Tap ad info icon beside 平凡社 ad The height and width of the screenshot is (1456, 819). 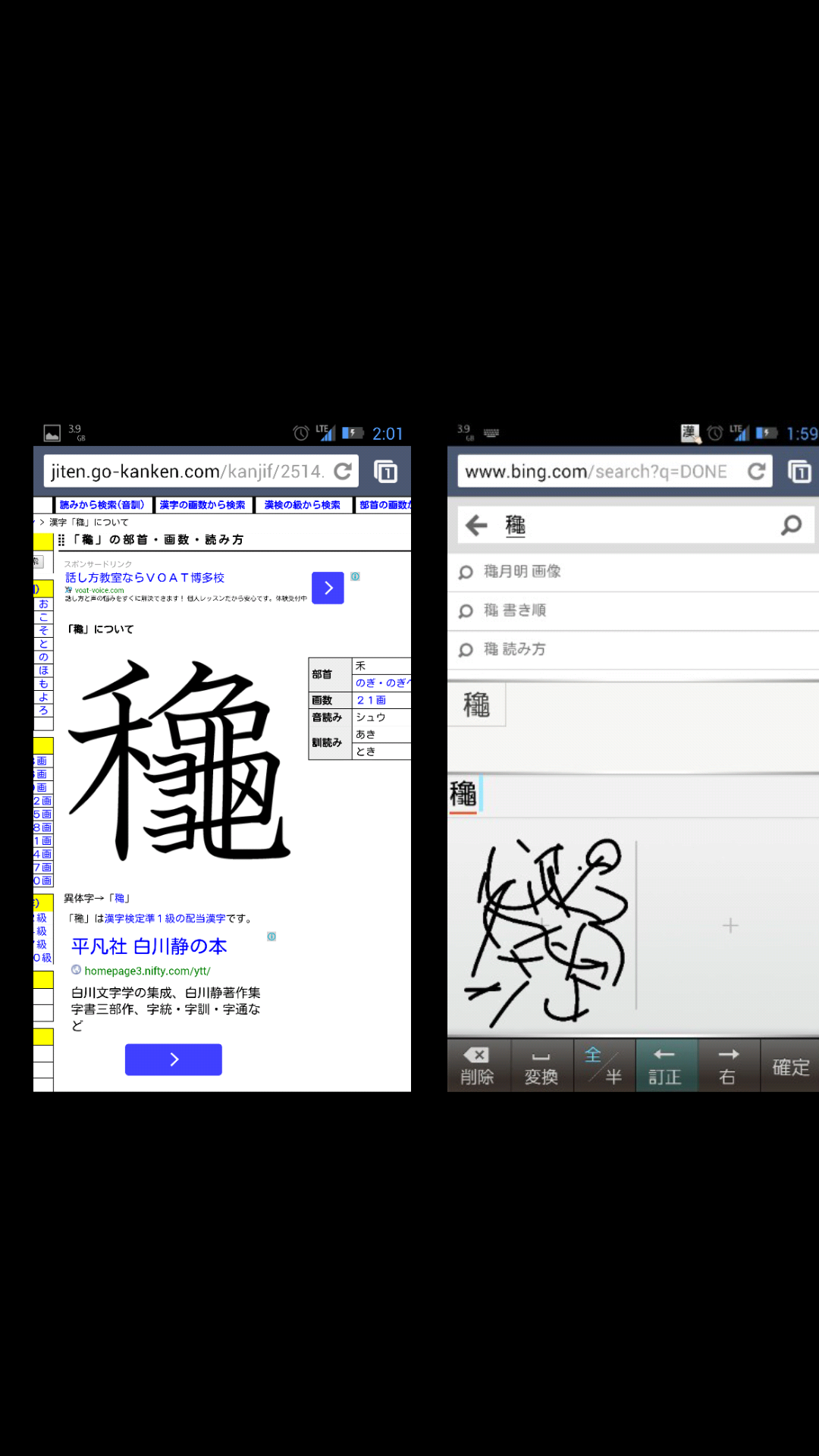tap(271, 937)
